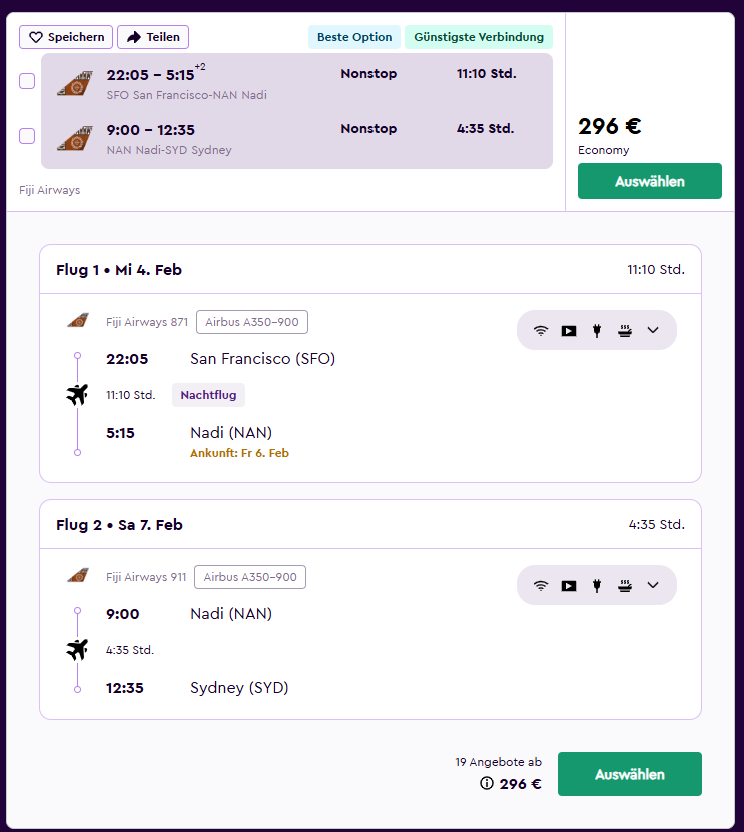The width and height of the screenshot is (744, 832).
Task: Click power outlet icon in Flug 2
Action: [597, 585]
